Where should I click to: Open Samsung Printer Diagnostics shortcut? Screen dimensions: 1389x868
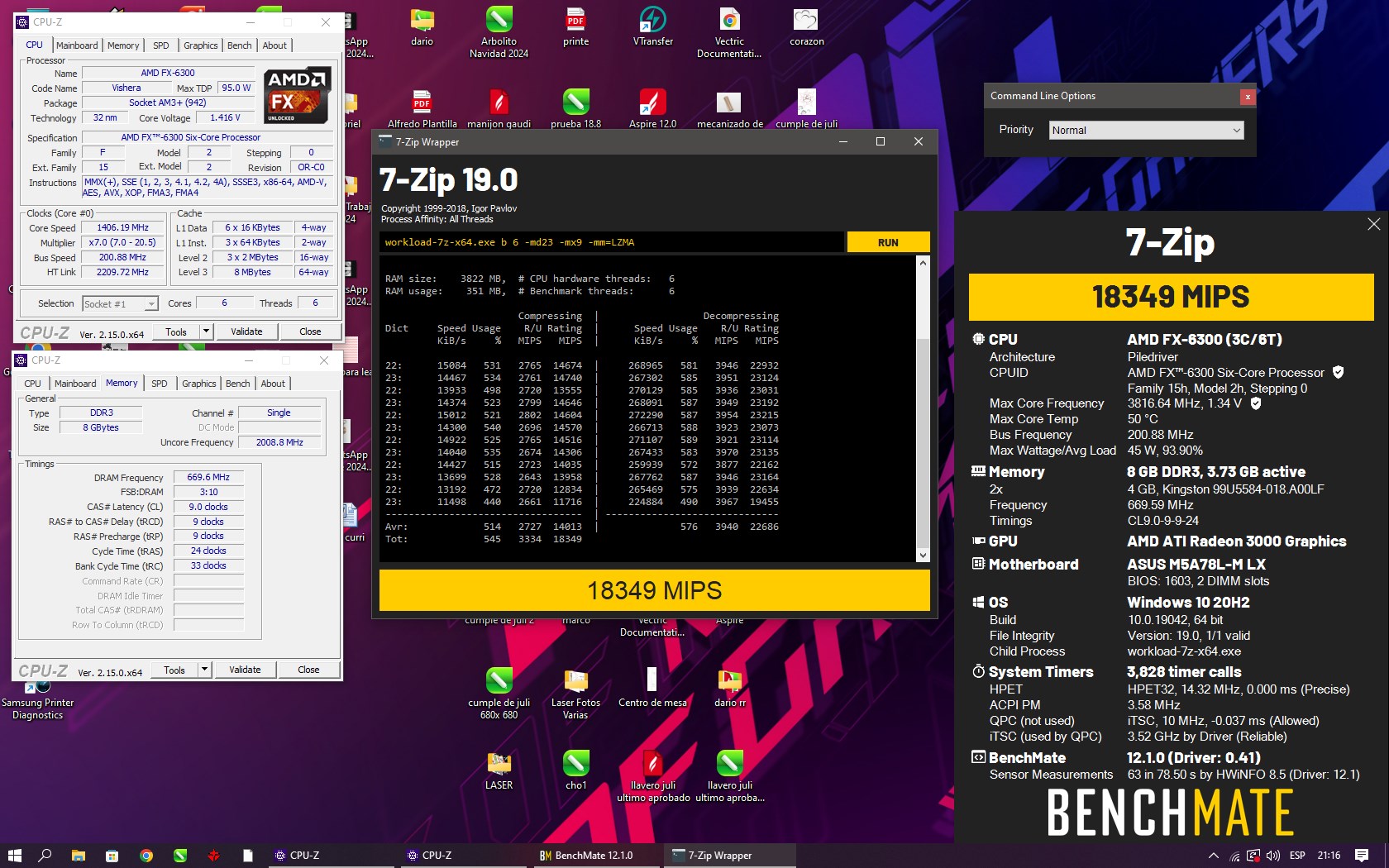point(37,699)
